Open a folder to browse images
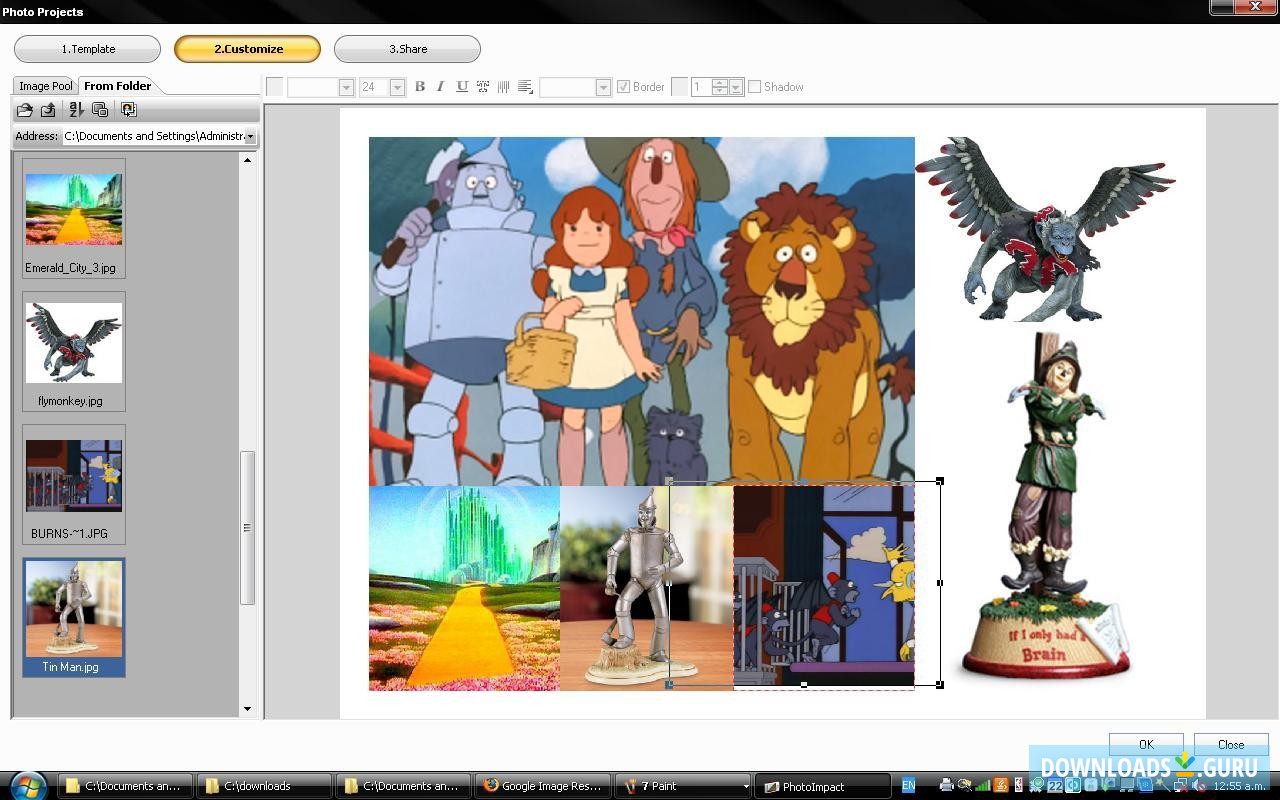Screen dimensions: 1280x800 [25, 110]
